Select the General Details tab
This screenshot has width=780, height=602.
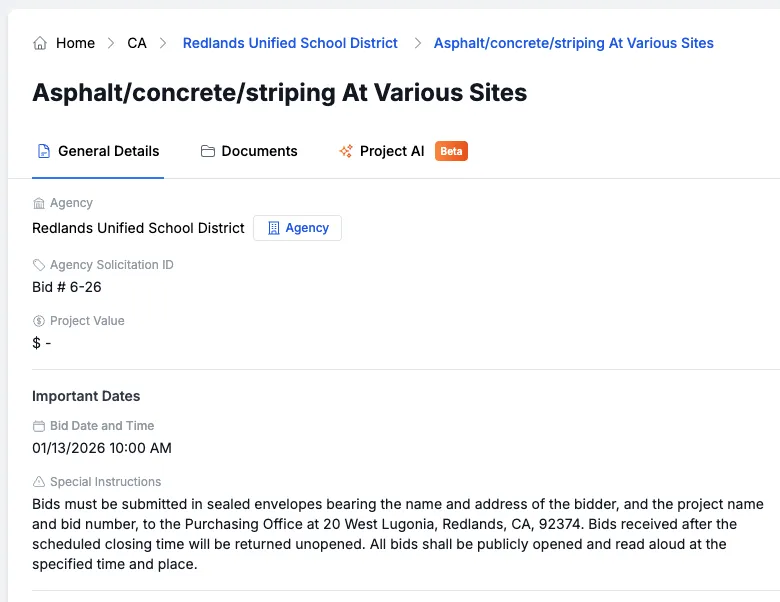point(108,151)
